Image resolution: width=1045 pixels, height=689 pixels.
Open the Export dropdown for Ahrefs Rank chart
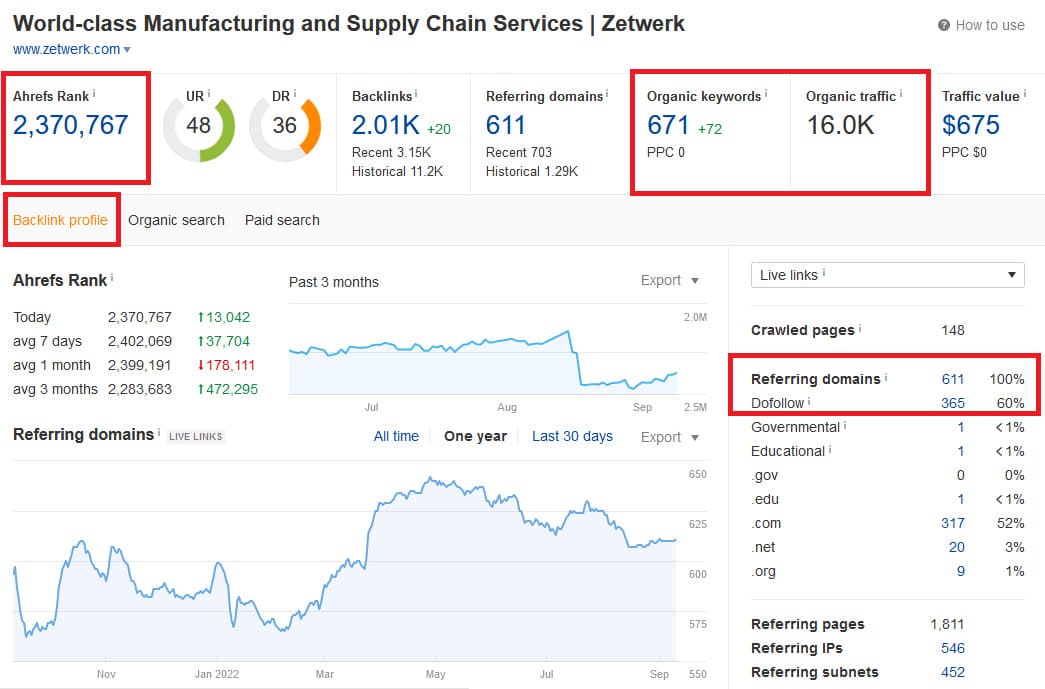(661, 281)
